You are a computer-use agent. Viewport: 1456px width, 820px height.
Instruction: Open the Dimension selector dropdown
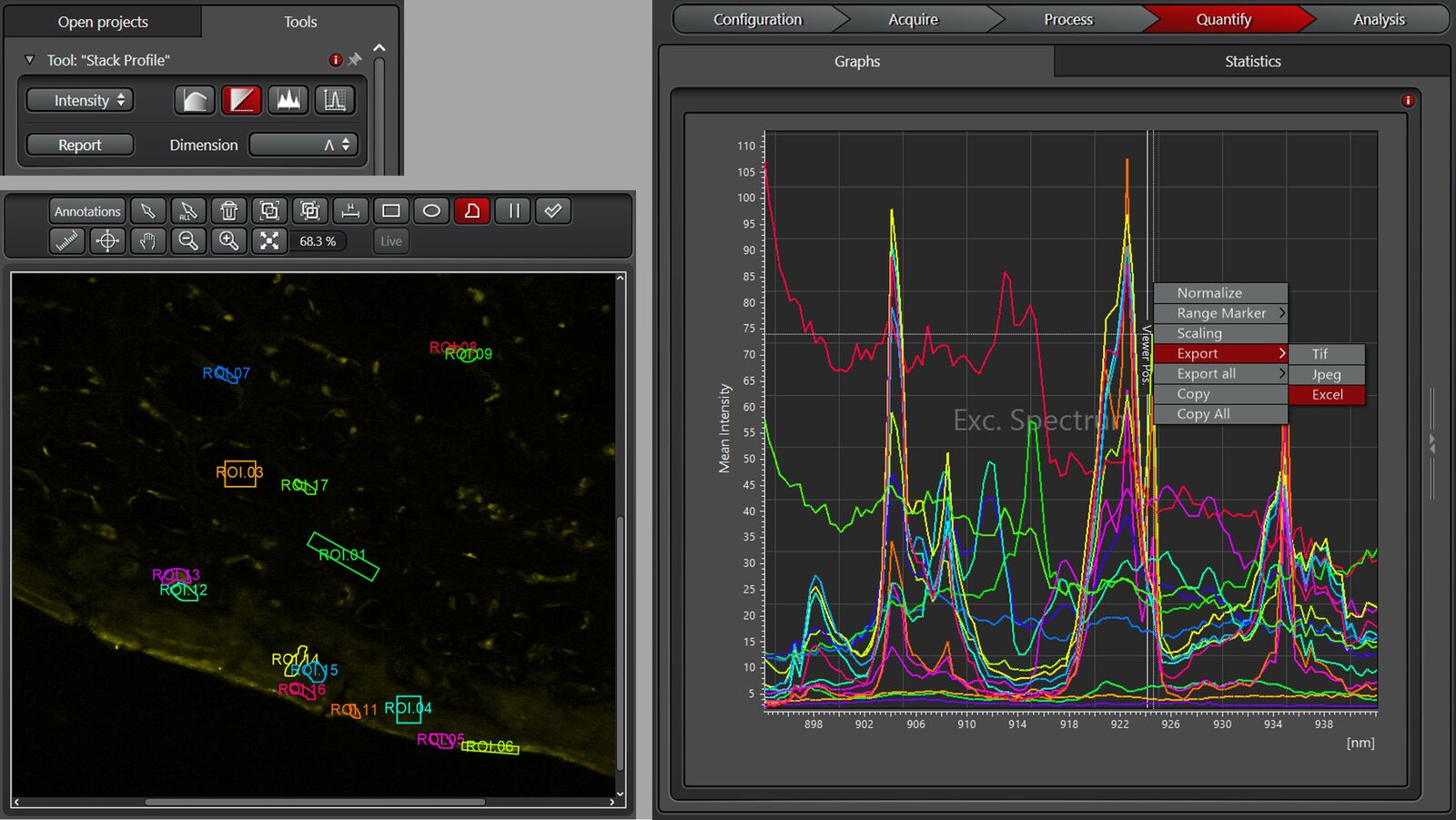304,145
